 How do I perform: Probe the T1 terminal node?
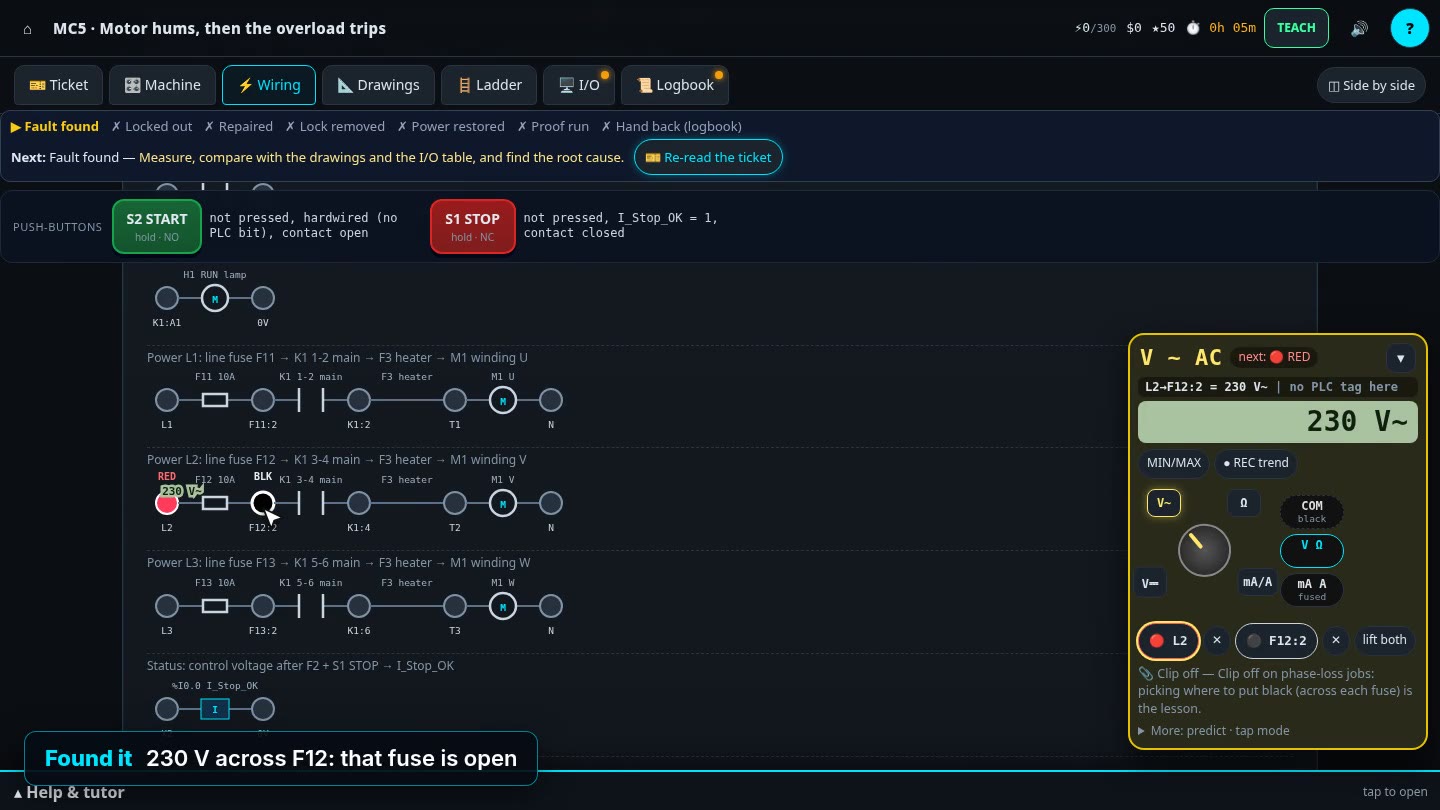point(455,401)
